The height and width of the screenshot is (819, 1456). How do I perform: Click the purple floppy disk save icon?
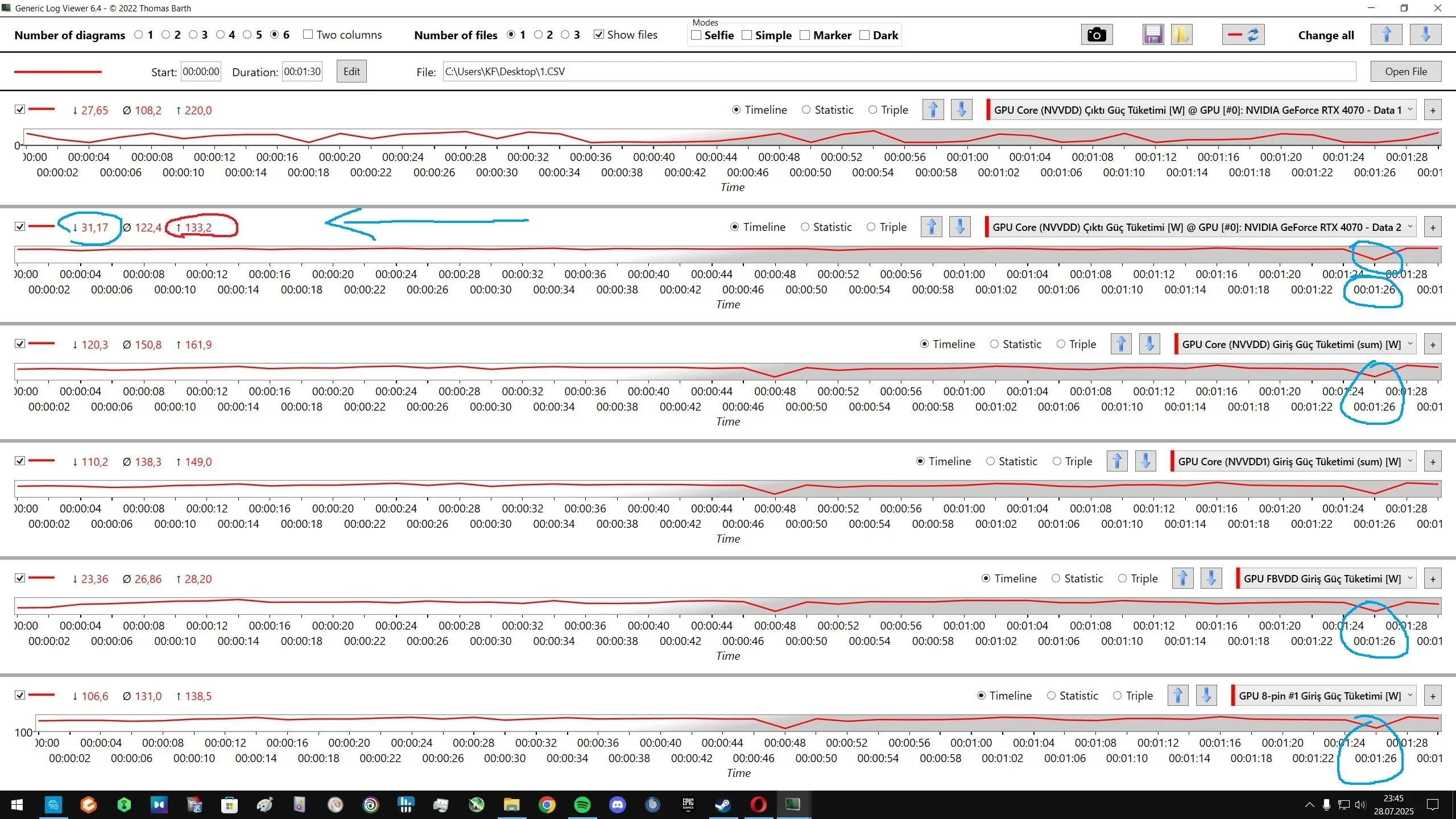[x=1153, y=35]
